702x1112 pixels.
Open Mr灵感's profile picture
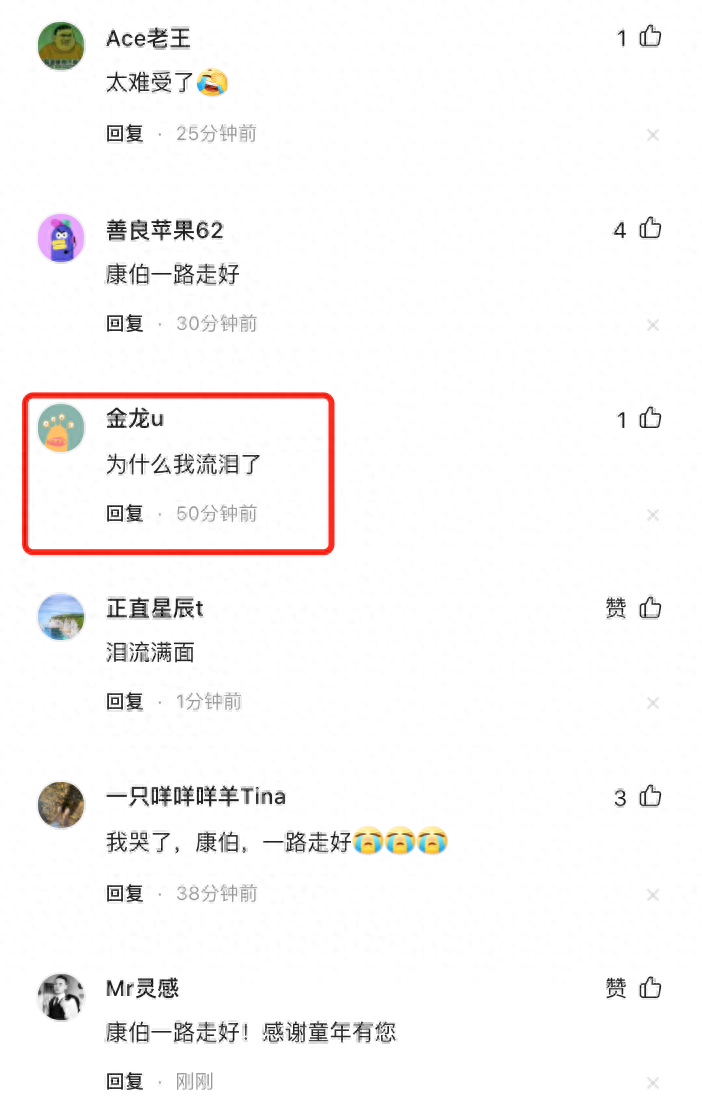(61, 996)
